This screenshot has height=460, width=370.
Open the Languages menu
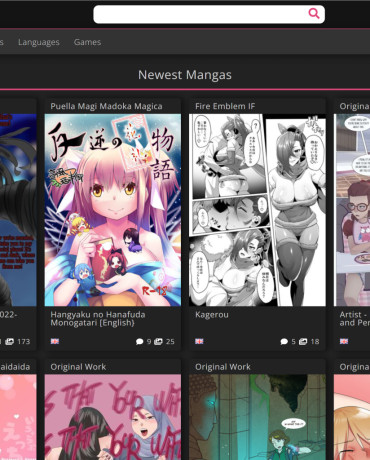39,42
